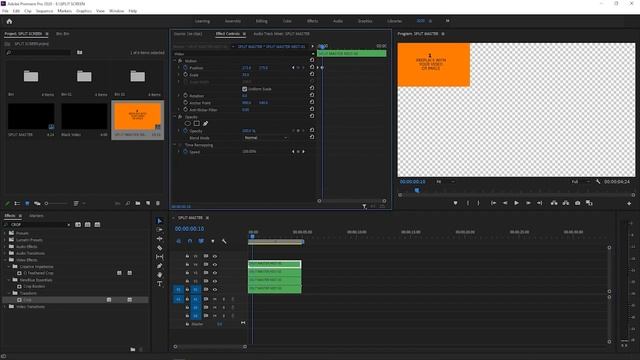Select the Ripple Edit tool
This screenshot has width=640, height=360.
pyautogui.click(x=160, y=239)
